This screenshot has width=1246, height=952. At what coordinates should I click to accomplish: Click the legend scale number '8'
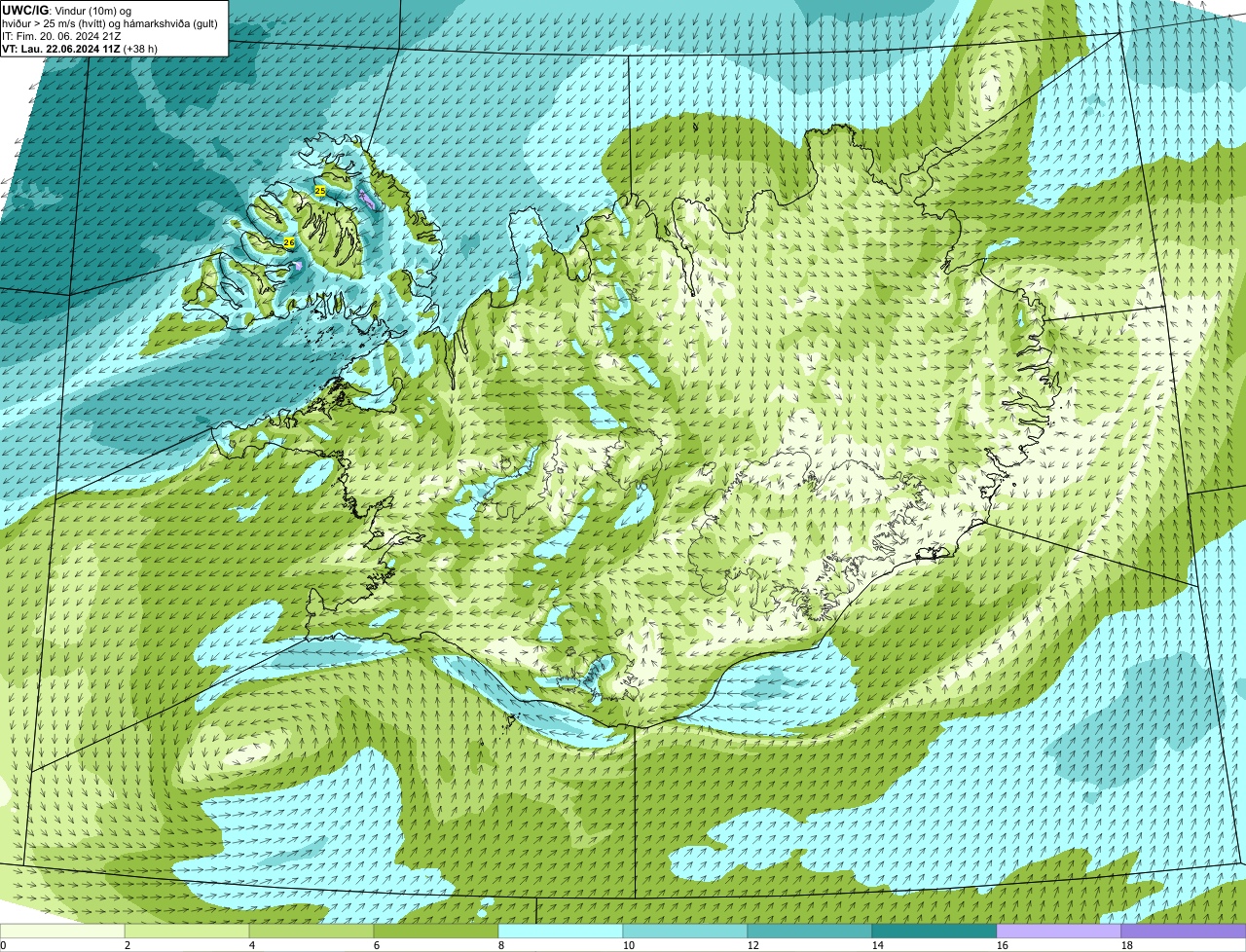click(x=501, y=945)
